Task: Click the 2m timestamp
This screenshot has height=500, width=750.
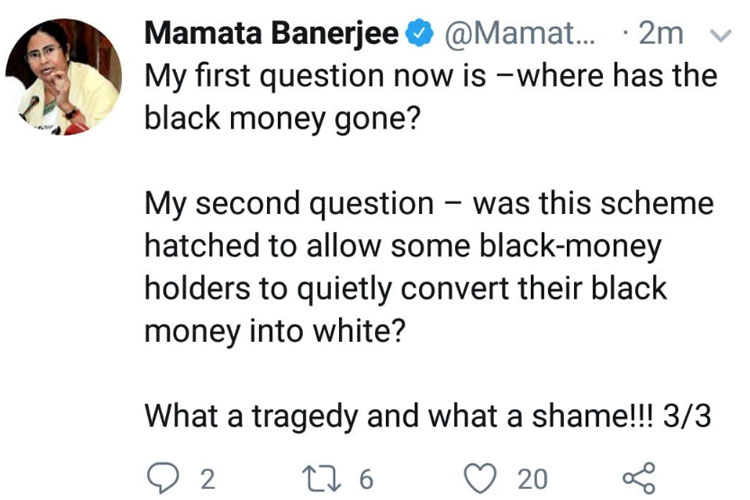Action: click(x=660, y=33)
